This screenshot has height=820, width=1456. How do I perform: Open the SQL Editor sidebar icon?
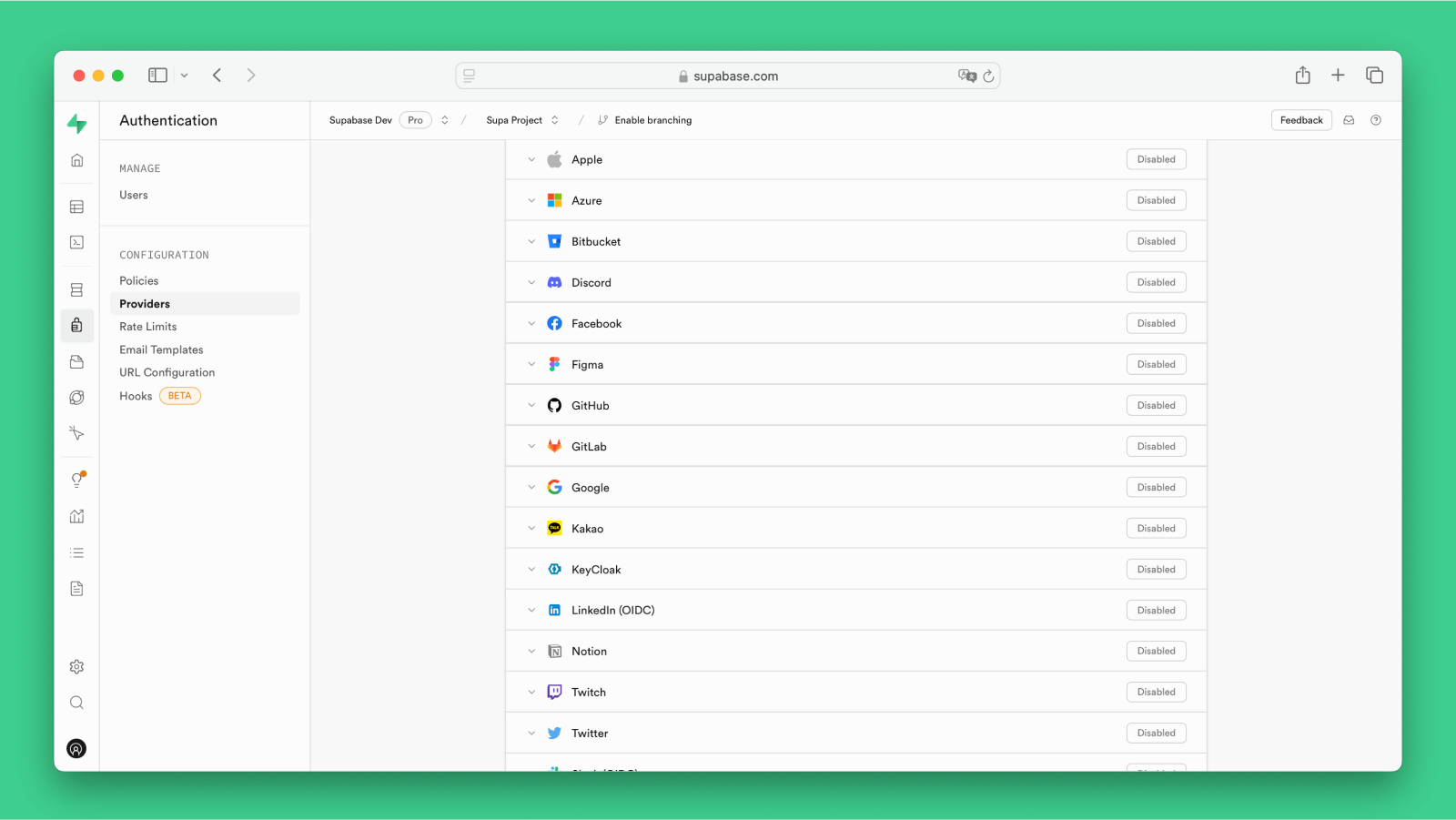pos(77,242)
